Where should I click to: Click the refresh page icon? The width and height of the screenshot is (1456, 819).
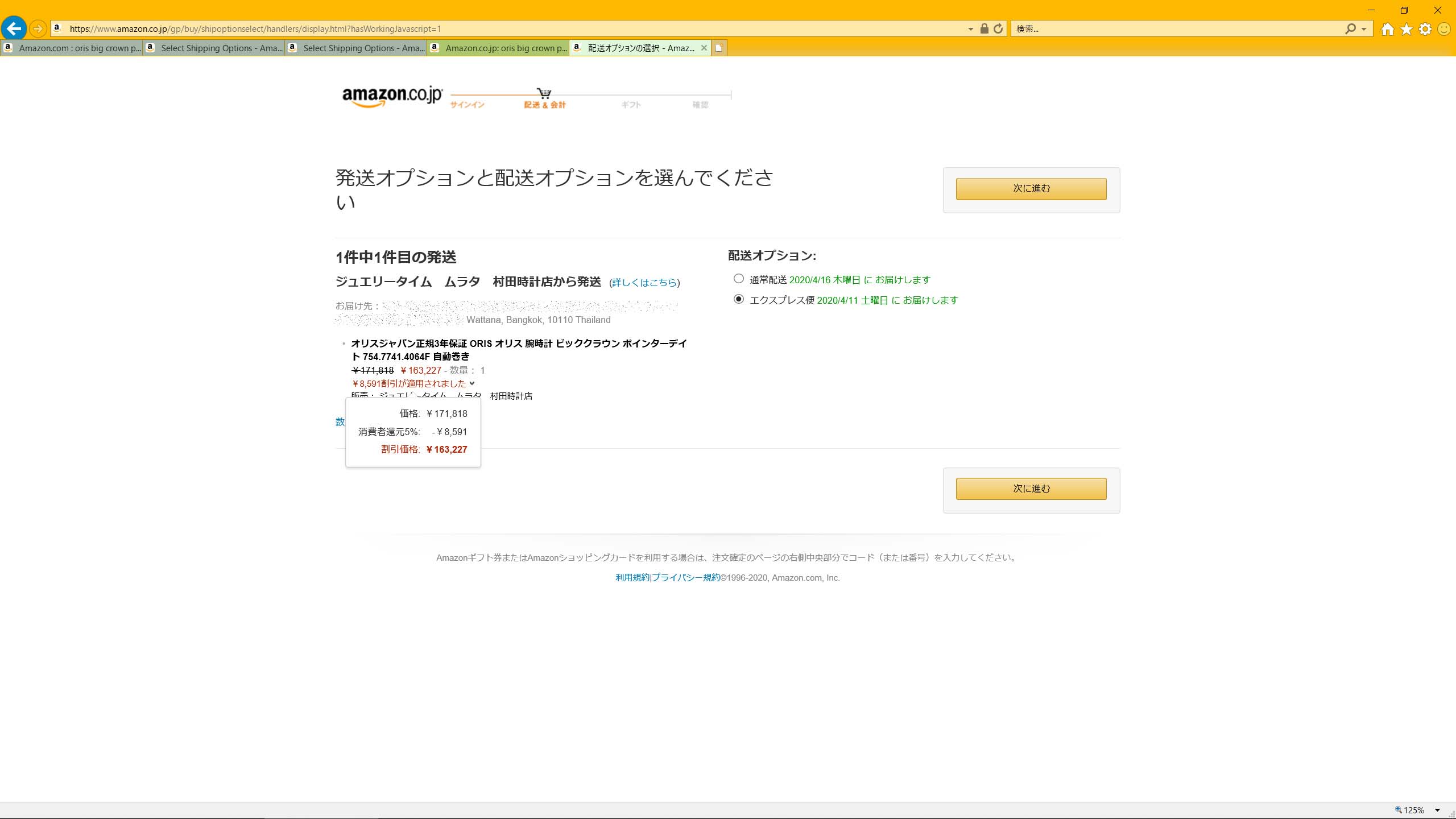point(998,28)
